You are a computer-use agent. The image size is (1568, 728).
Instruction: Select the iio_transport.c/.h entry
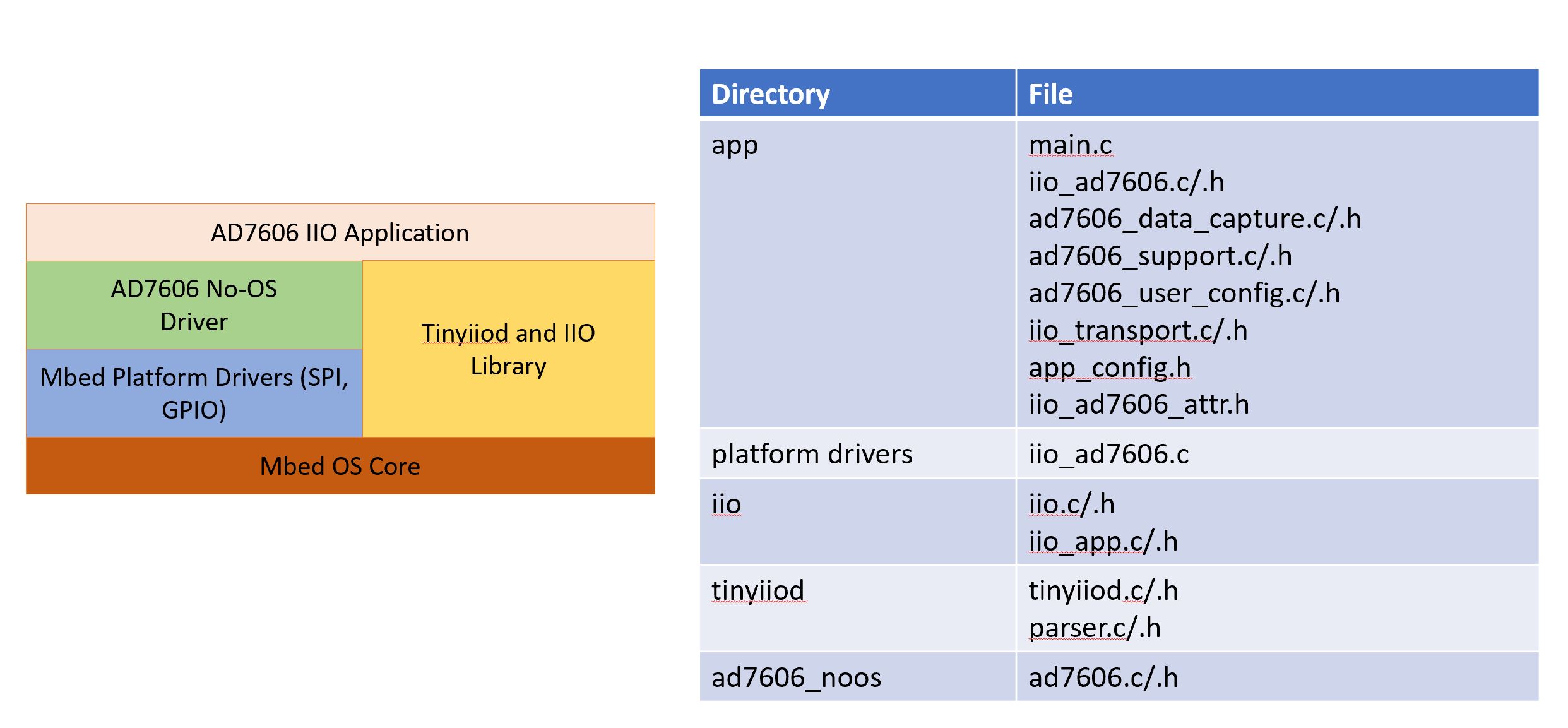(x=1138, y=330)
